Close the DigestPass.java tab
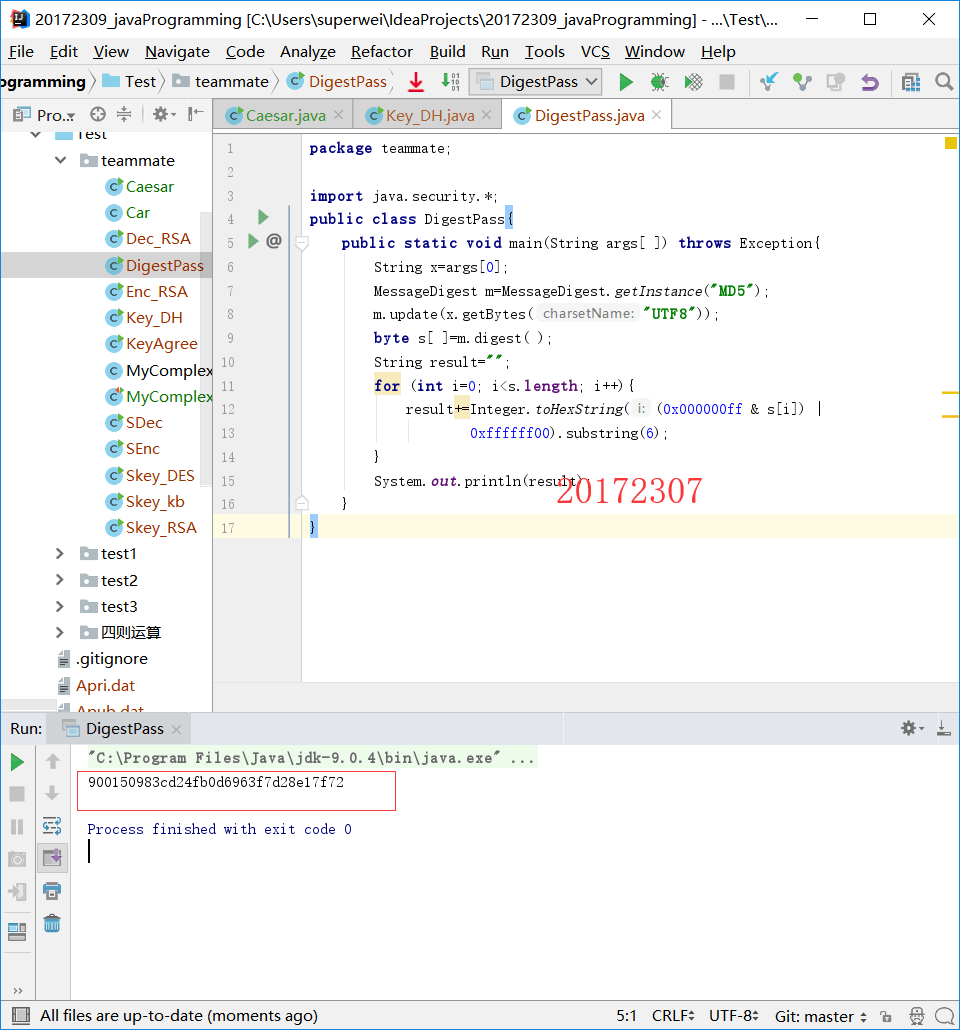Screen dimensions: 960x1030 click(x=656, y=115)
